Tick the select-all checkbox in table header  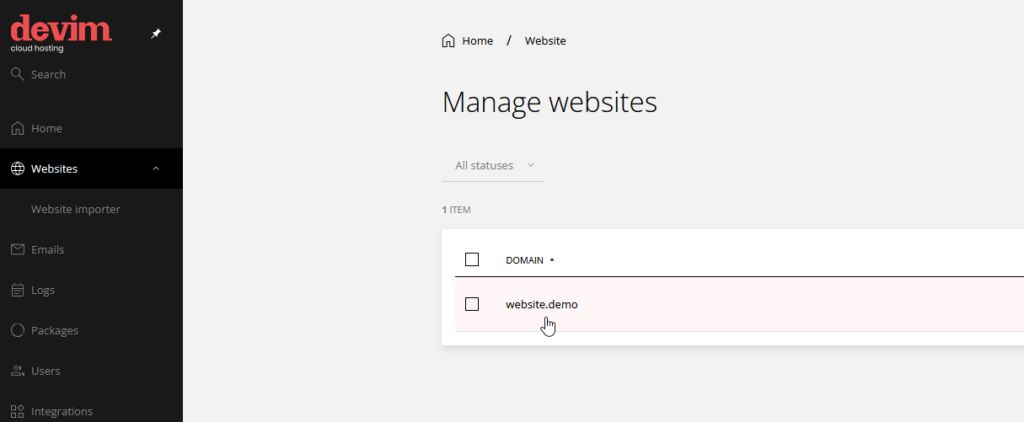coord(472,260)
